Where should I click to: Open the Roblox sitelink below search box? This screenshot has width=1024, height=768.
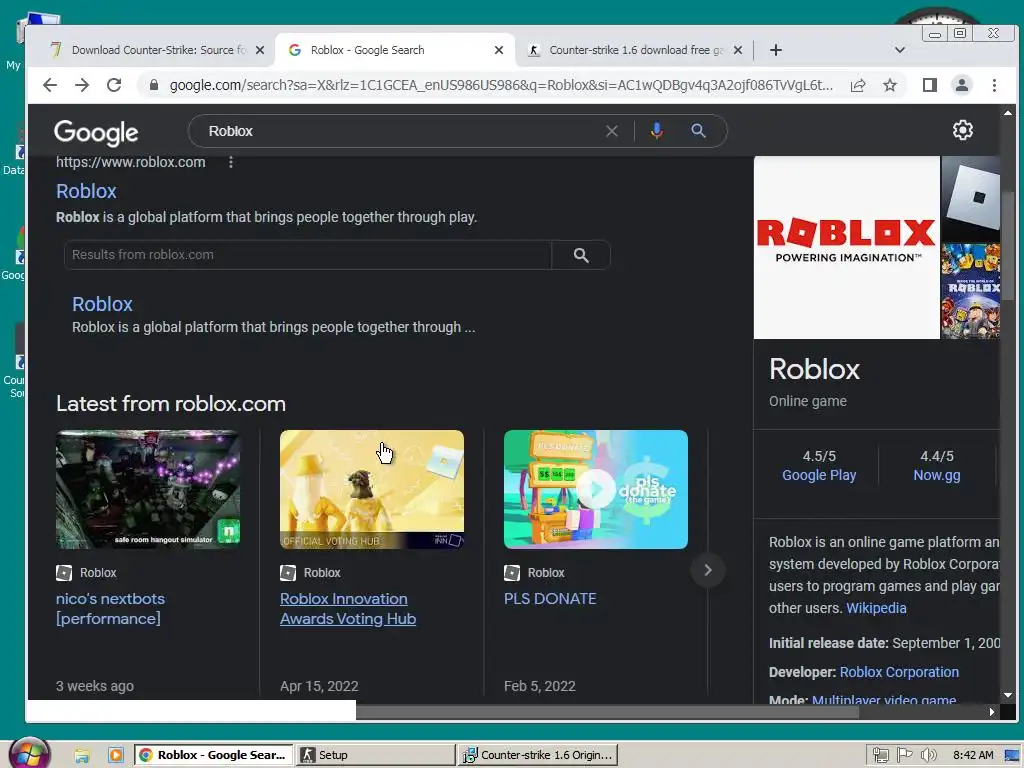103,304
